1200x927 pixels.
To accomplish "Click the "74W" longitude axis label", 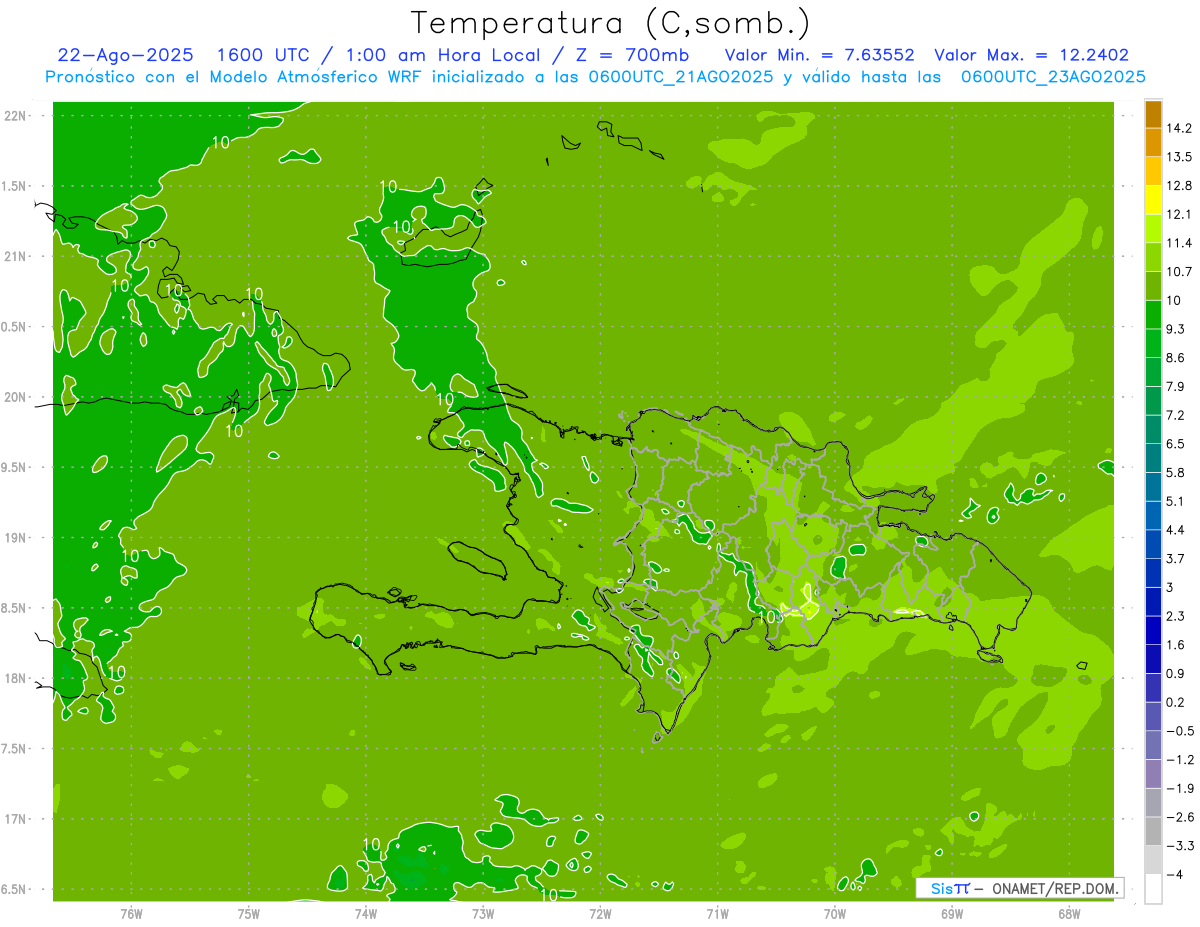I will coord(366,914).
